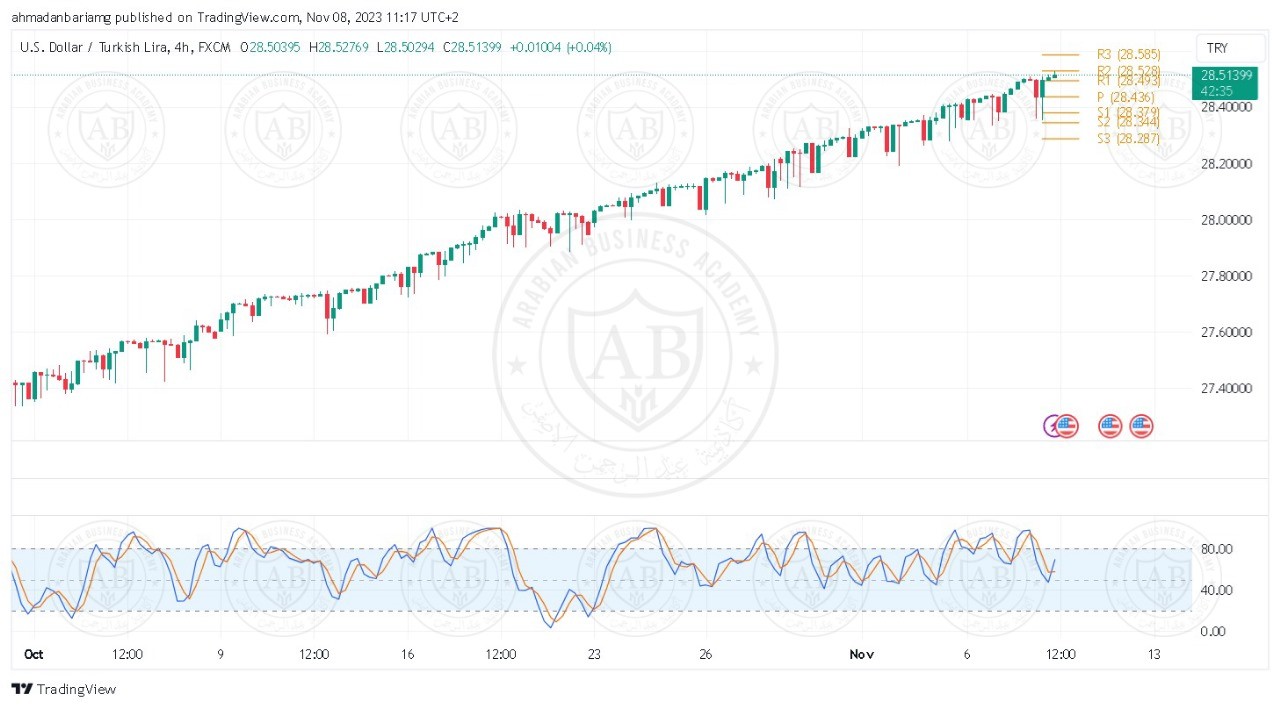Click the purple lightning event icon
The width and height of the screenshot is (1280, 708).
tap(1050, 426)
